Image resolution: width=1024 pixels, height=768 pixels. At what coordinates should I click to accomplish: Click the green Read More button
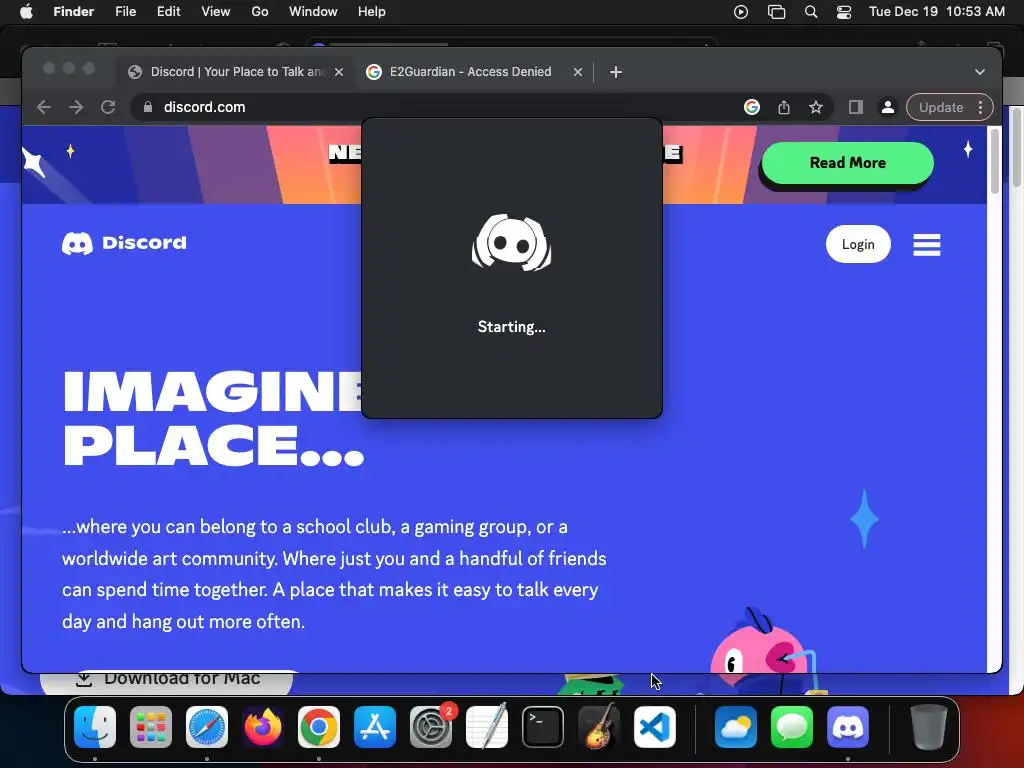pyautogui.click(x=847, y=163)
